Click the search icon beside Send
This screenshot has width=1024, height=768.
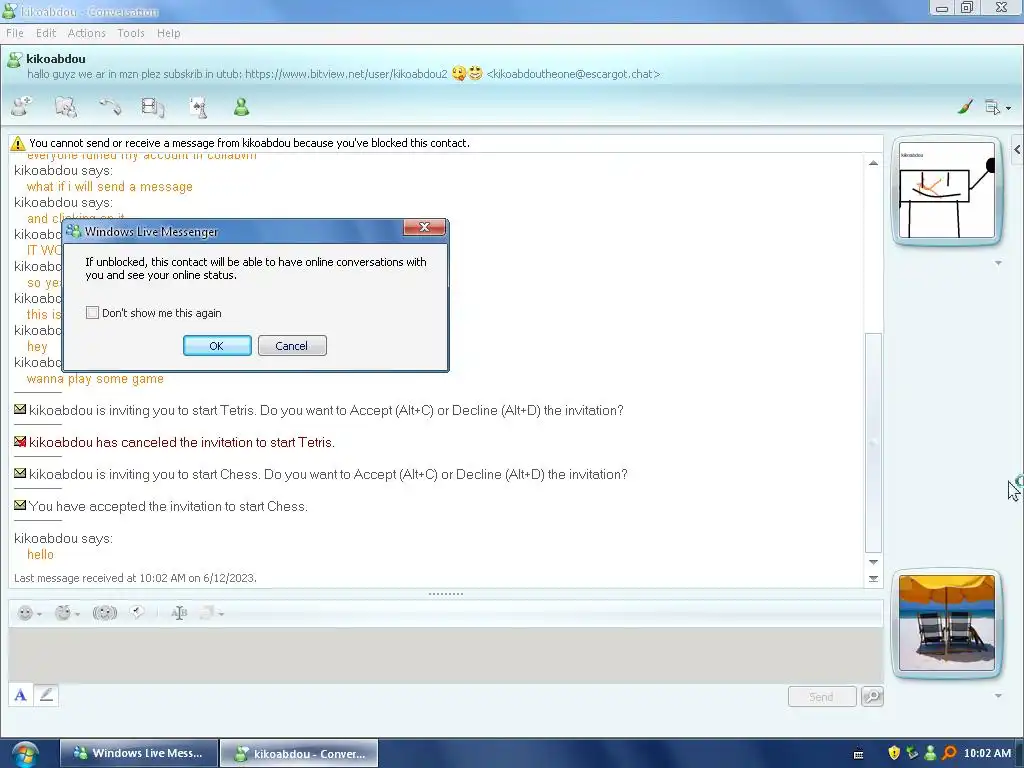click(872, 696)
